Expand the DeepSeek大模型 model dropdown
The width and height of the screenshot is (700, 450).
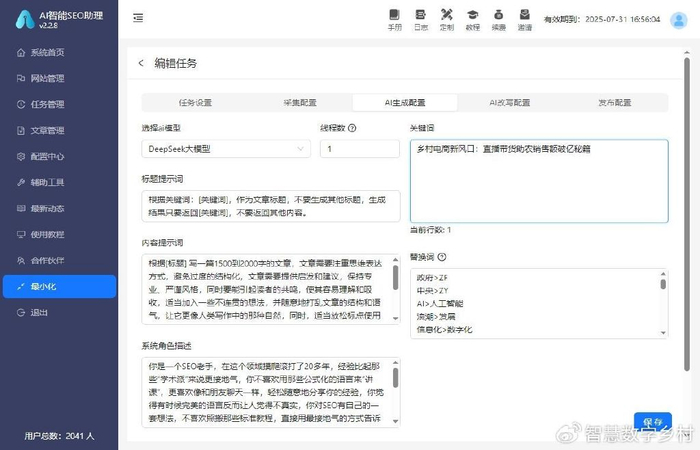pos(226,149)
